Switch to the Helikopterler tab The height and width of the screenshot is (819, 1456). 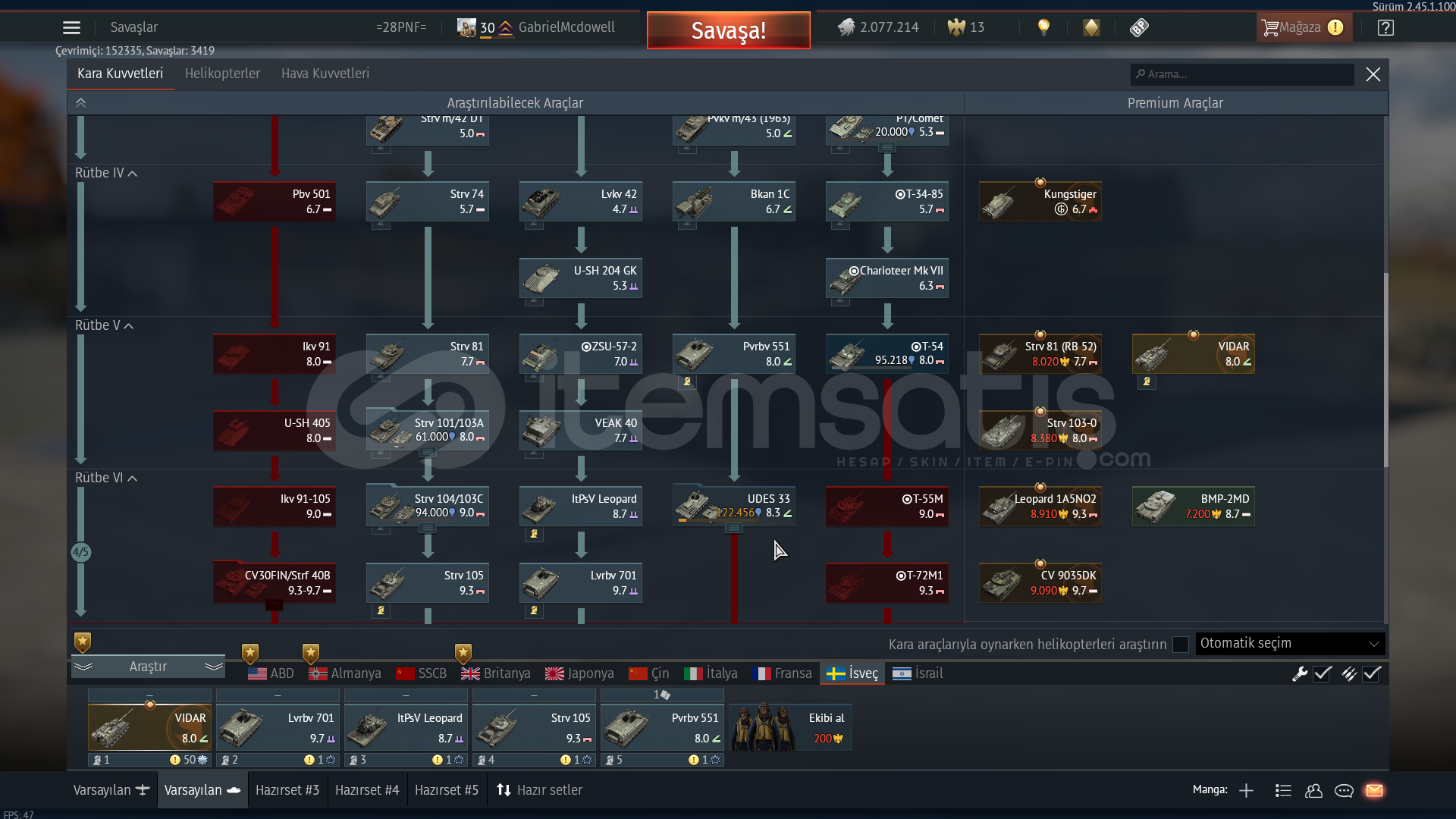(x=222, y=74)
